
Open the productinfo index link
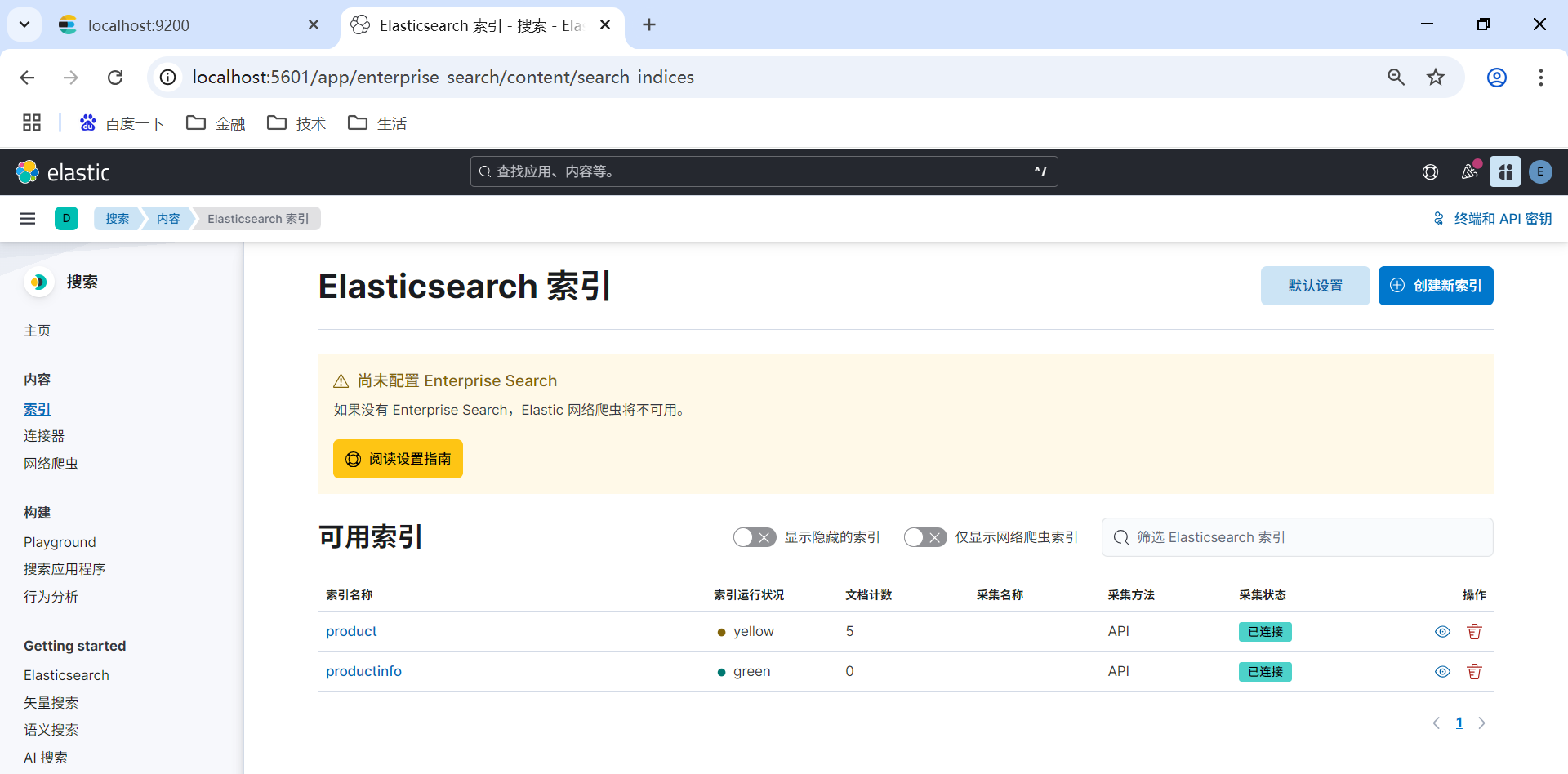click(x=363, y=671)
